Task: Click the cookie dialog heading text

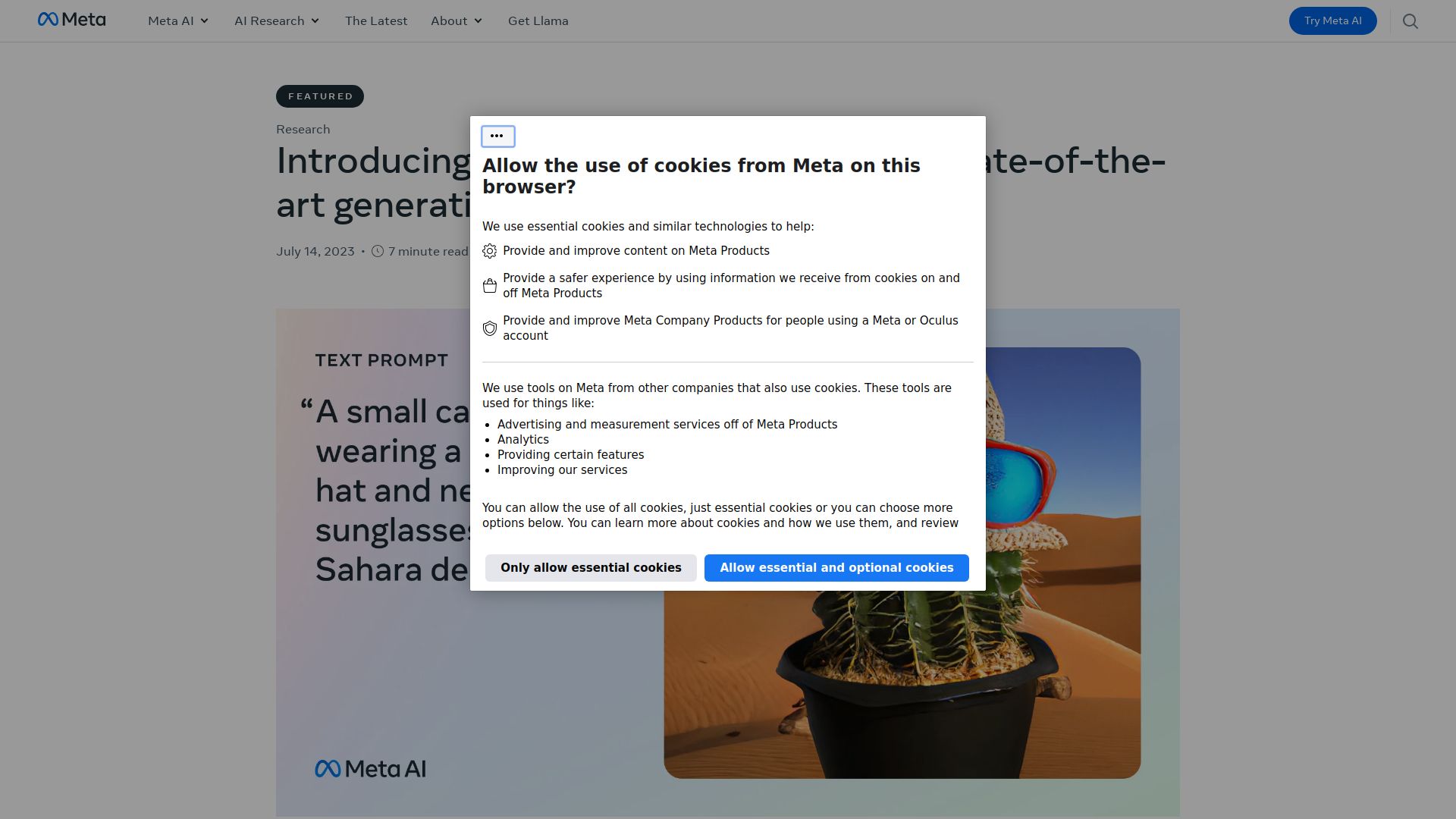Action: click(x=701, y=176)
